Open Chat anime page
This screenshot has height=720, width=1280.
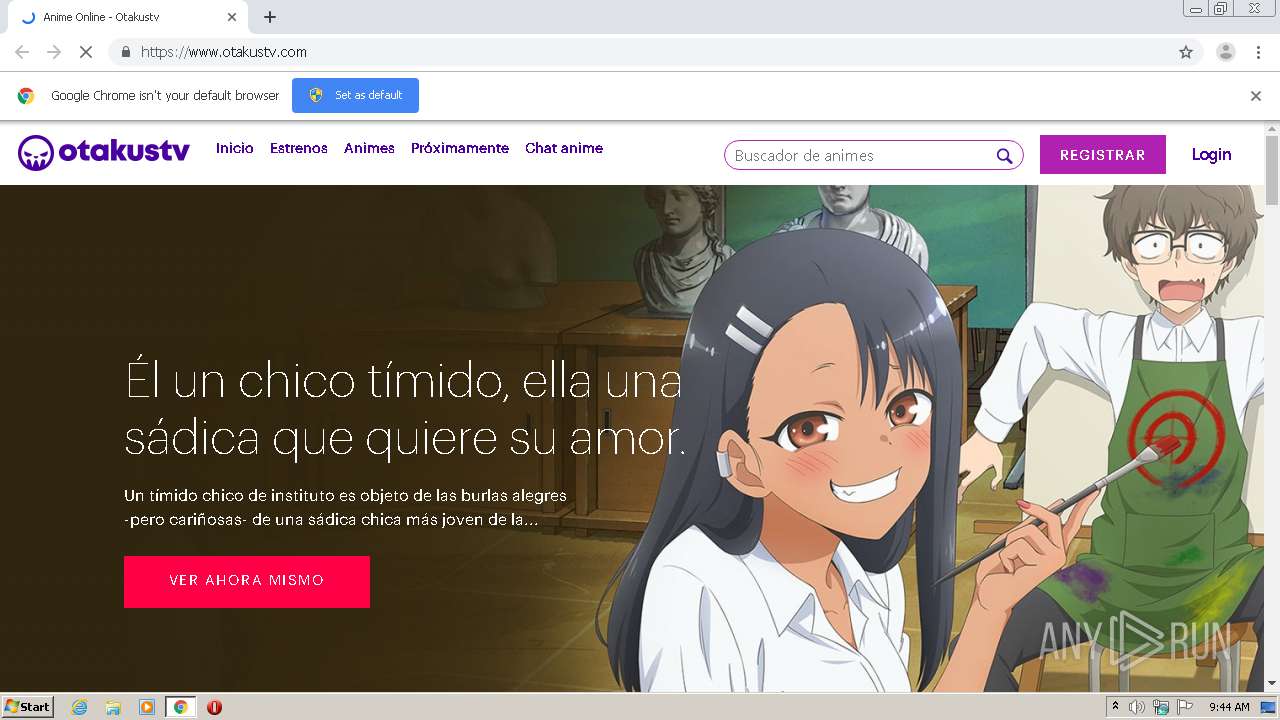point(564,148)
